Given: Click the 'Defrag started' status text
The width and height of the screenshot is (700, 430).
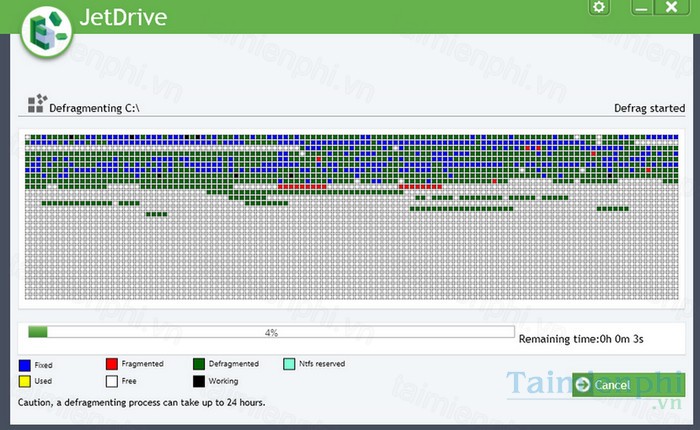Looking at the screenshot, I should click(x=650, y=108).
